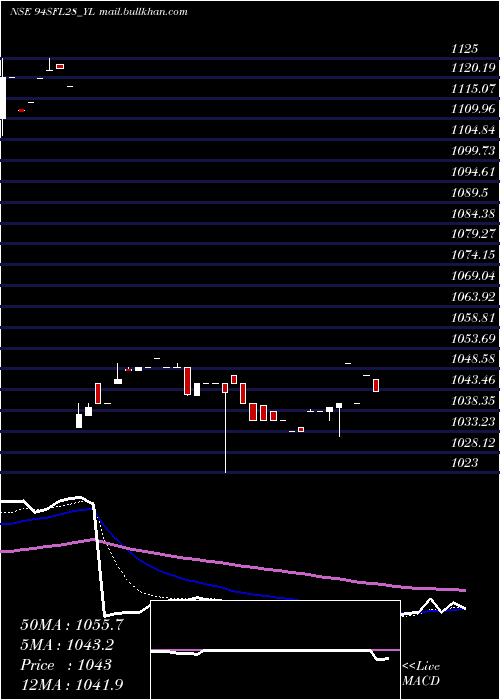The image size is (500, 700).
Task: Click the small red candle near 1120 at top left
Action: pyautogui.click(x=60, y=67)
